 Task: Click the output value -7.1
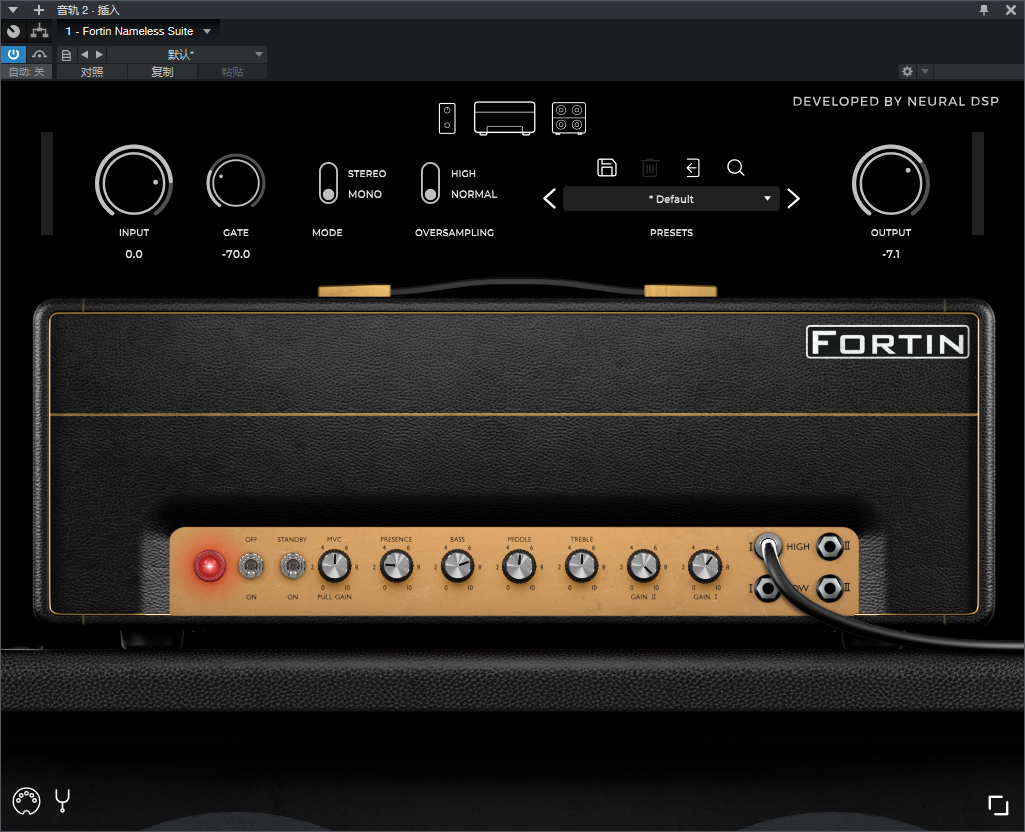pos(891,254)
